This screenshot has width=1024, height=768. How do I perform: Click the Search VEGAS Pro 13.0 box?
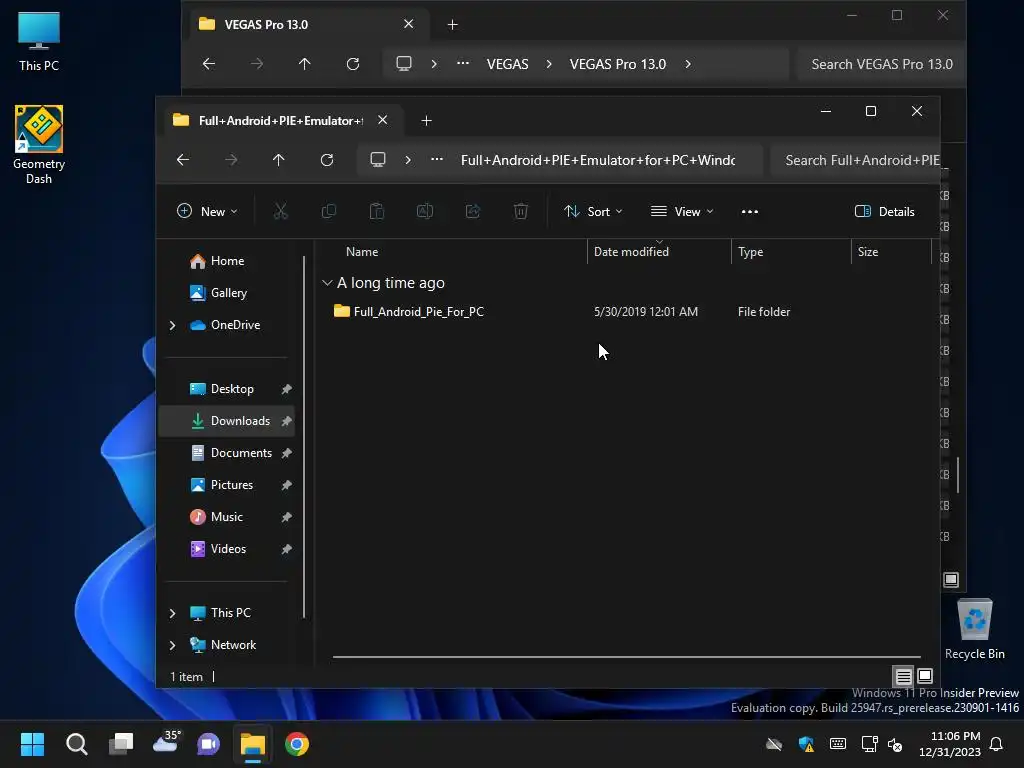881,64
